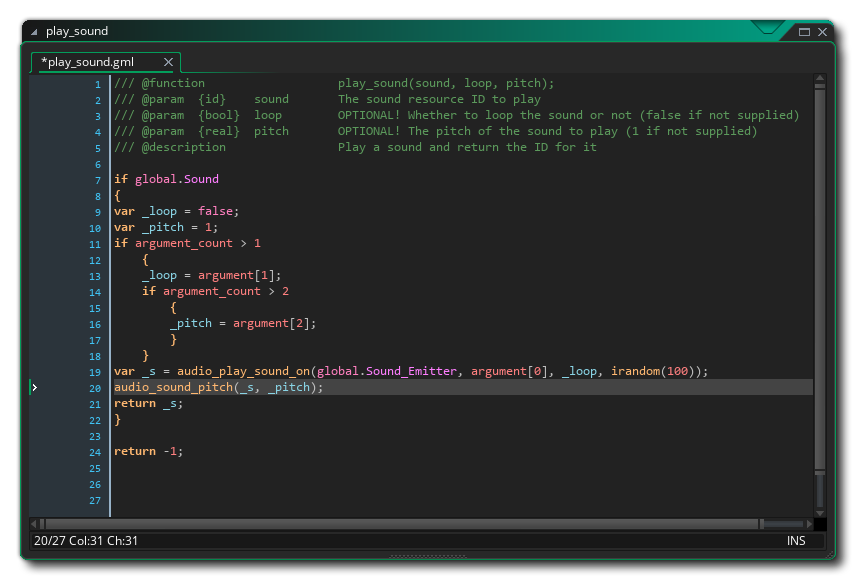Click the dropdown notch at the window top
The height and width of the screenshot is (580, 856).
767,27
